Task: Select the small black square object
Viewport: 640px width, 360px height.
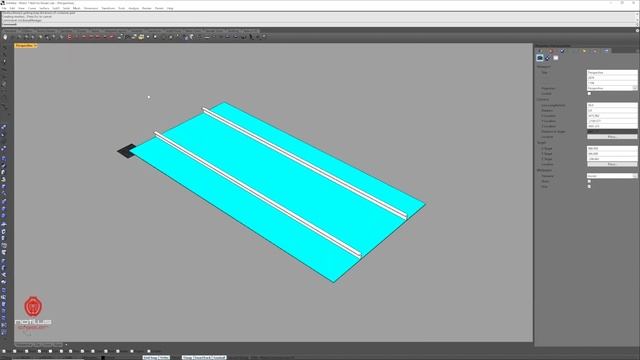Action: (126, 151)
